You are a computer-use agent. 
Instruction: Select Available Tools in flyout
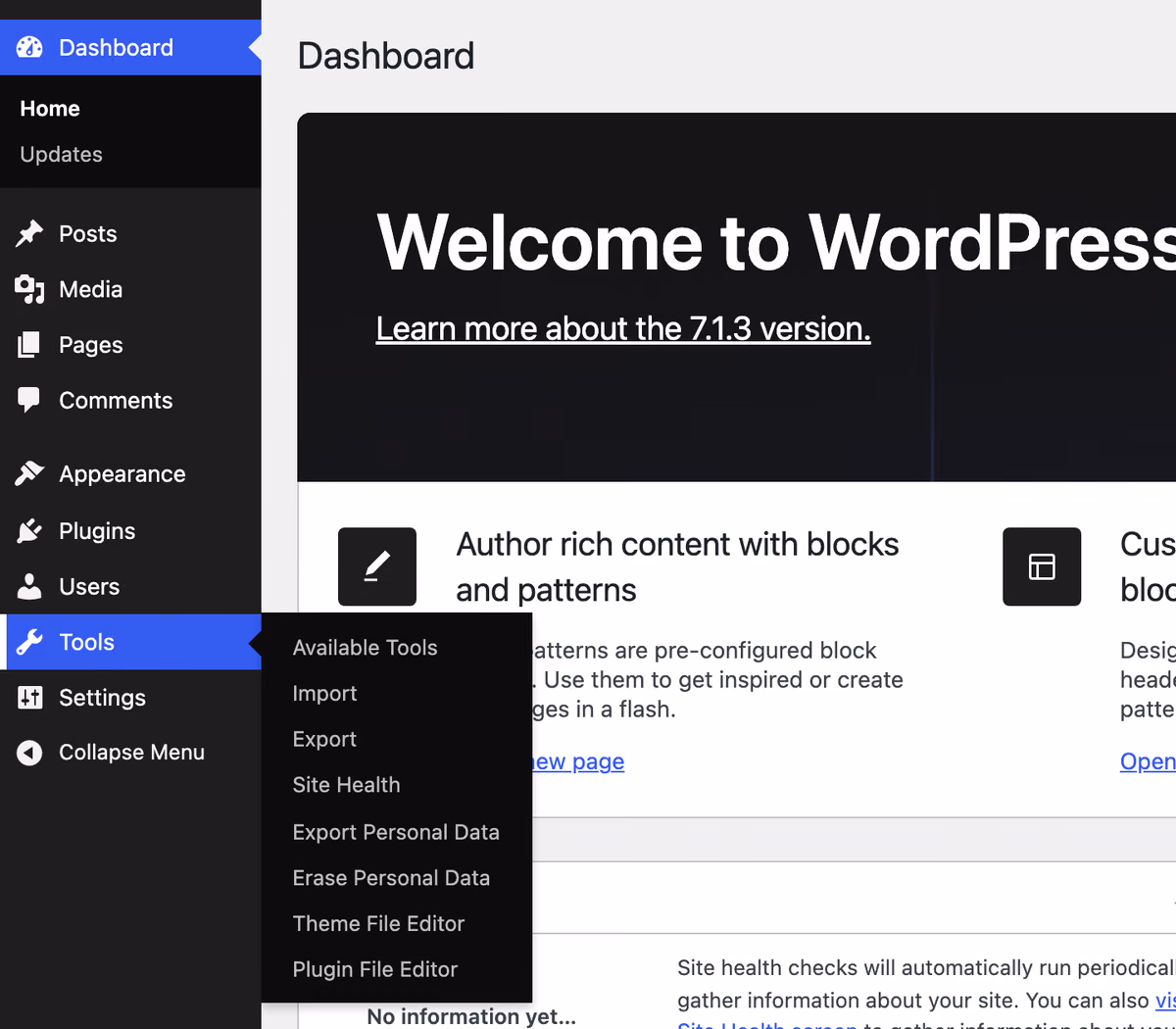(365, 648)
